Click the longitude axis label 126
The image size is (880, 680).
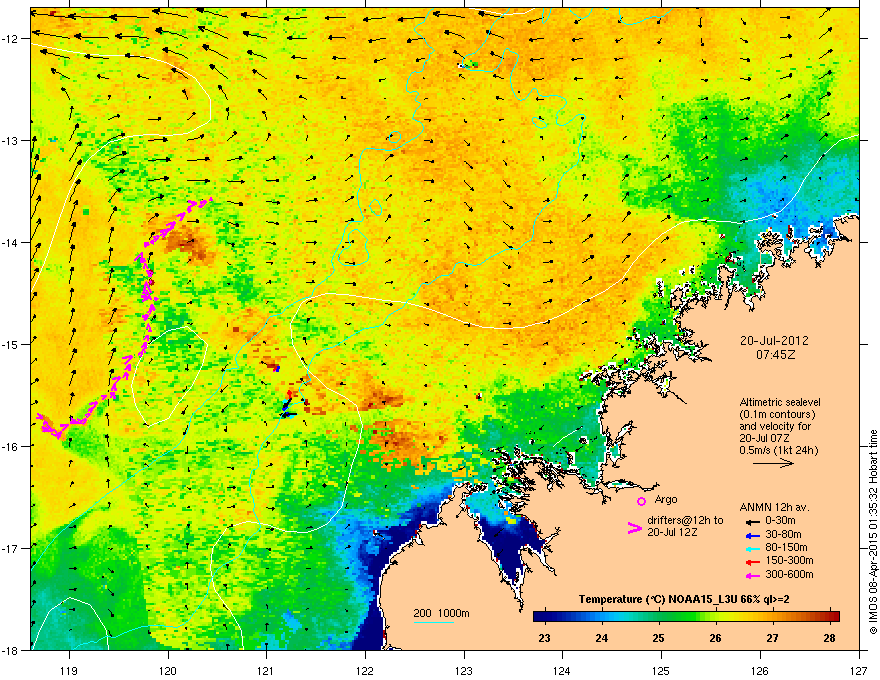[760, 670]
